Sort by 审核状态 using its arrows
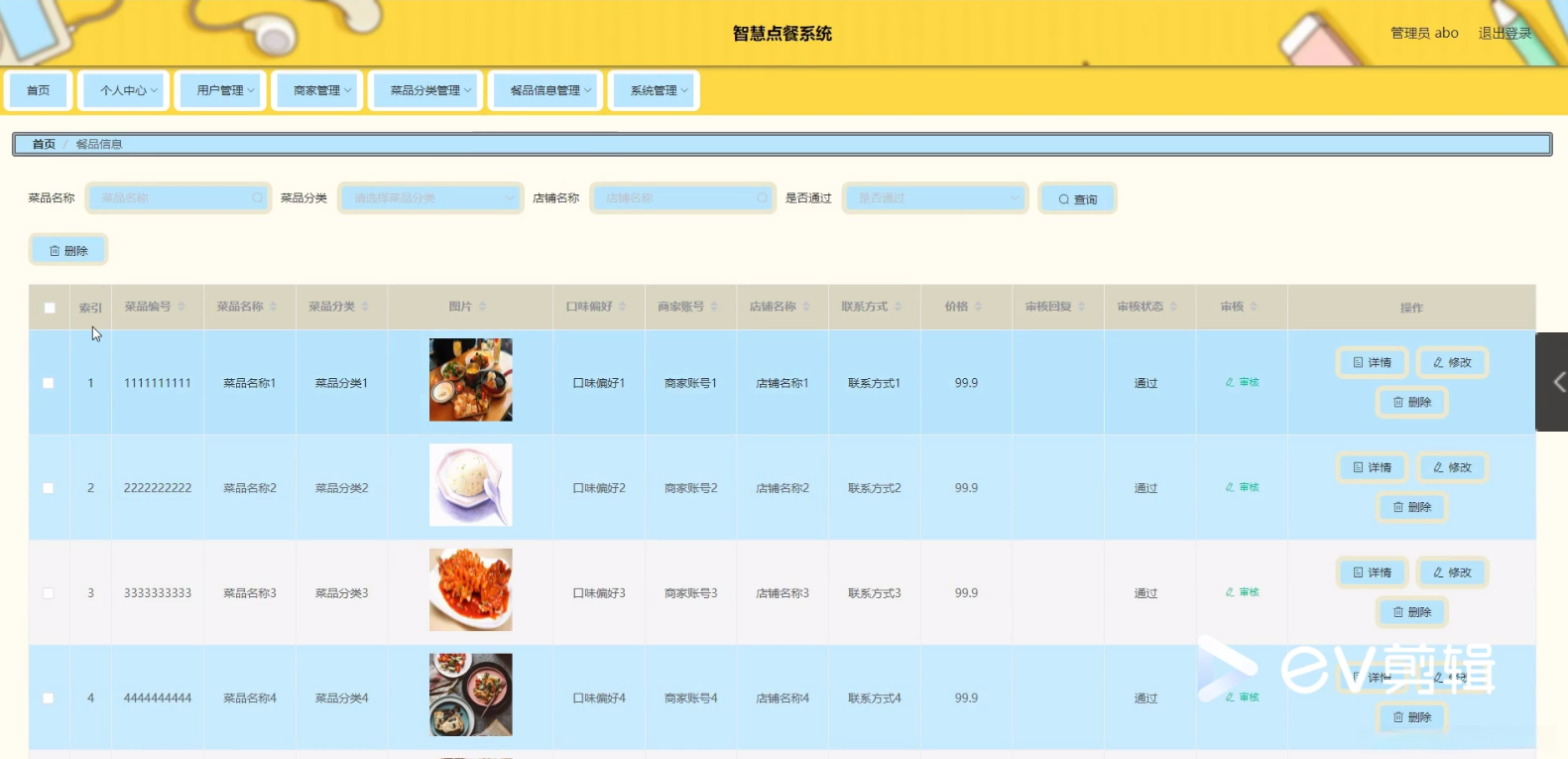This screenshot has height=759, width=1568. coord(1174,307)
